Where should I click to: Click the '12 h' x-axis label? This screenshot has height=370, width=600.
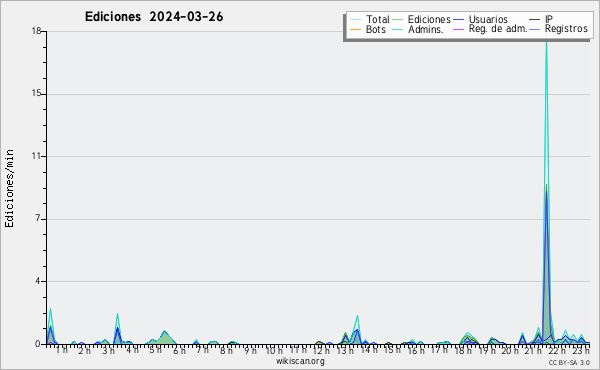321,350
